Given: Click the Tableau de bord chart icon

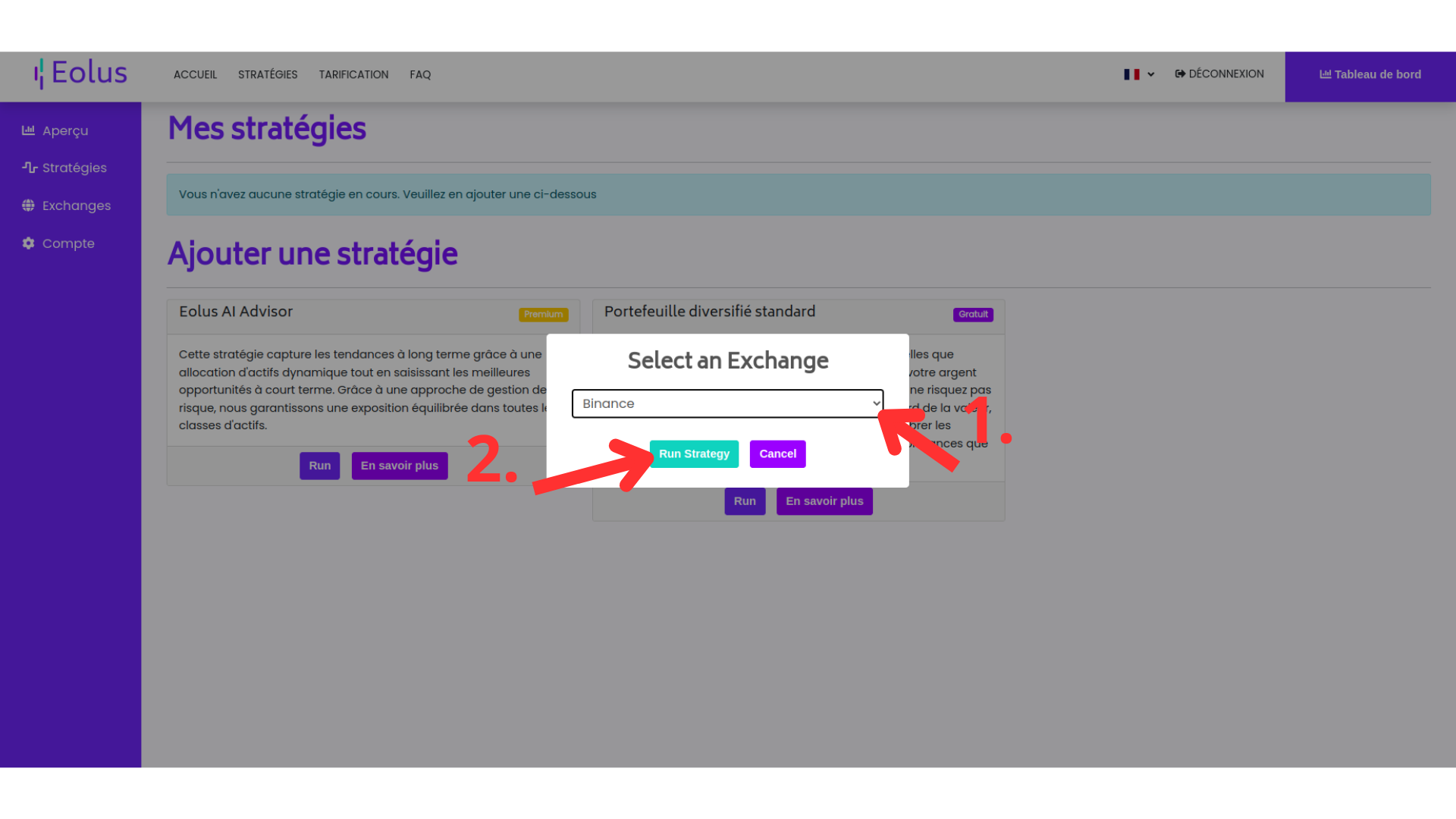Looking at the screenshot, I should tap(1325, 74).
